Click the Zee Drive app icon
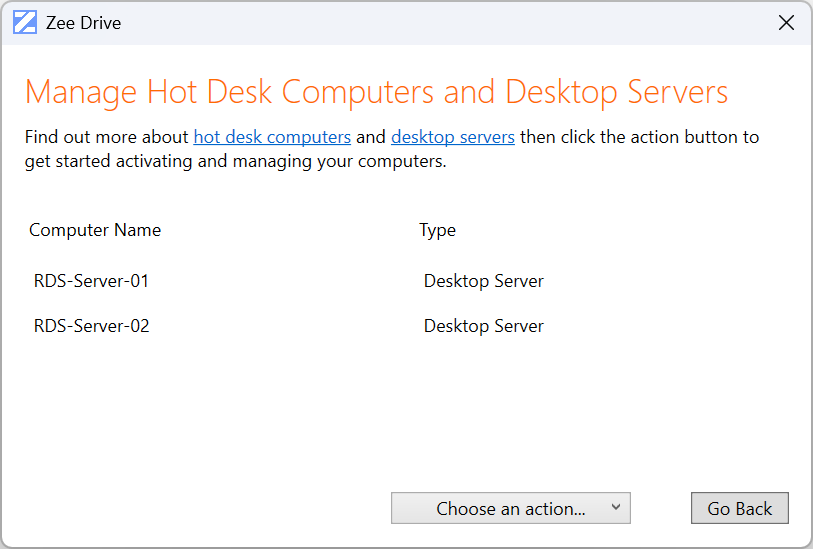The image size is (813, 549). 25,23
